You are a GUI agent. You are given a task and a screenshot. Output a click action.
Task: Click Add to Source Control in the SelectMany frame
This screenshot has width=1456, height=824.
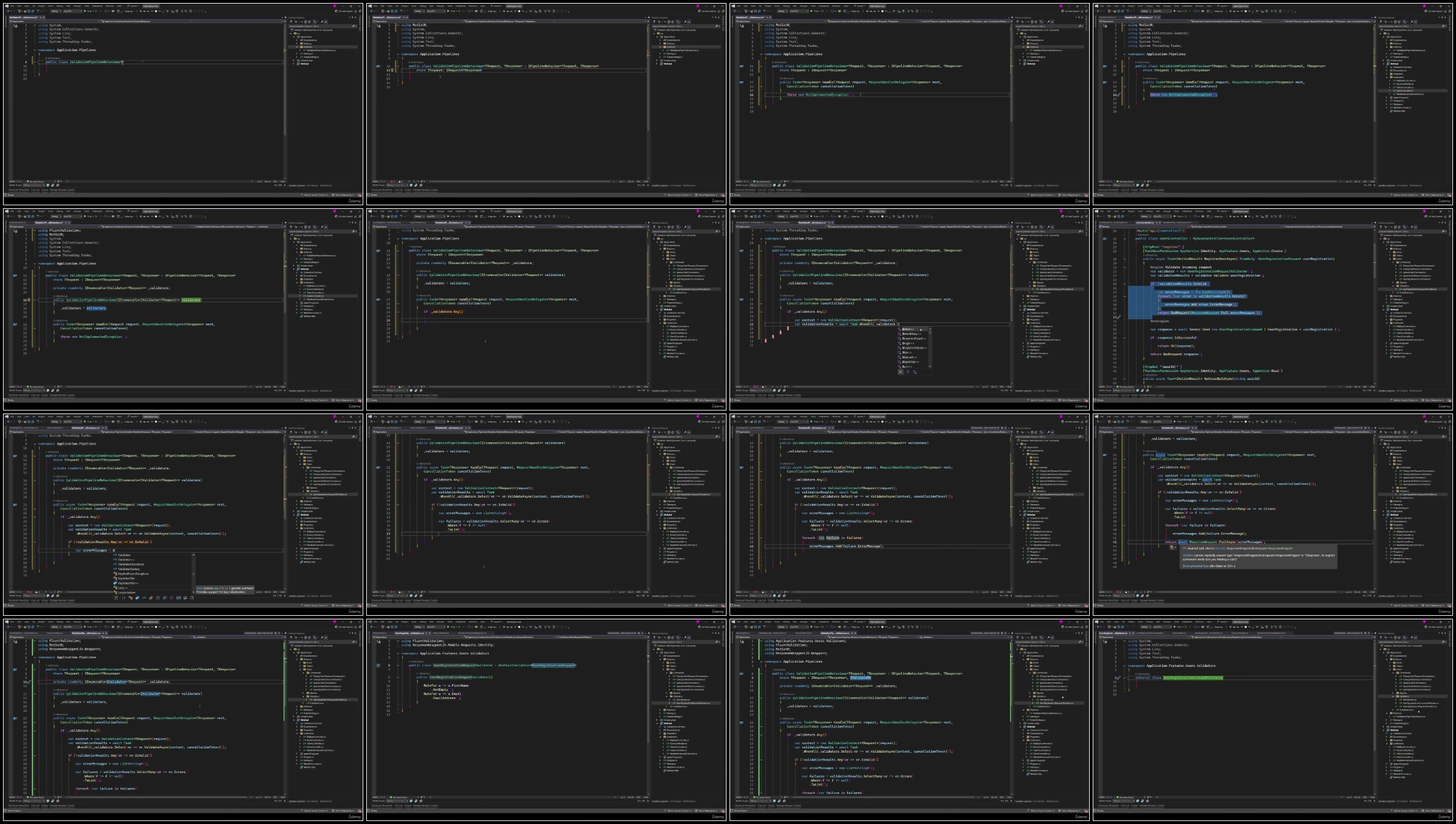tap(1041, 400)
